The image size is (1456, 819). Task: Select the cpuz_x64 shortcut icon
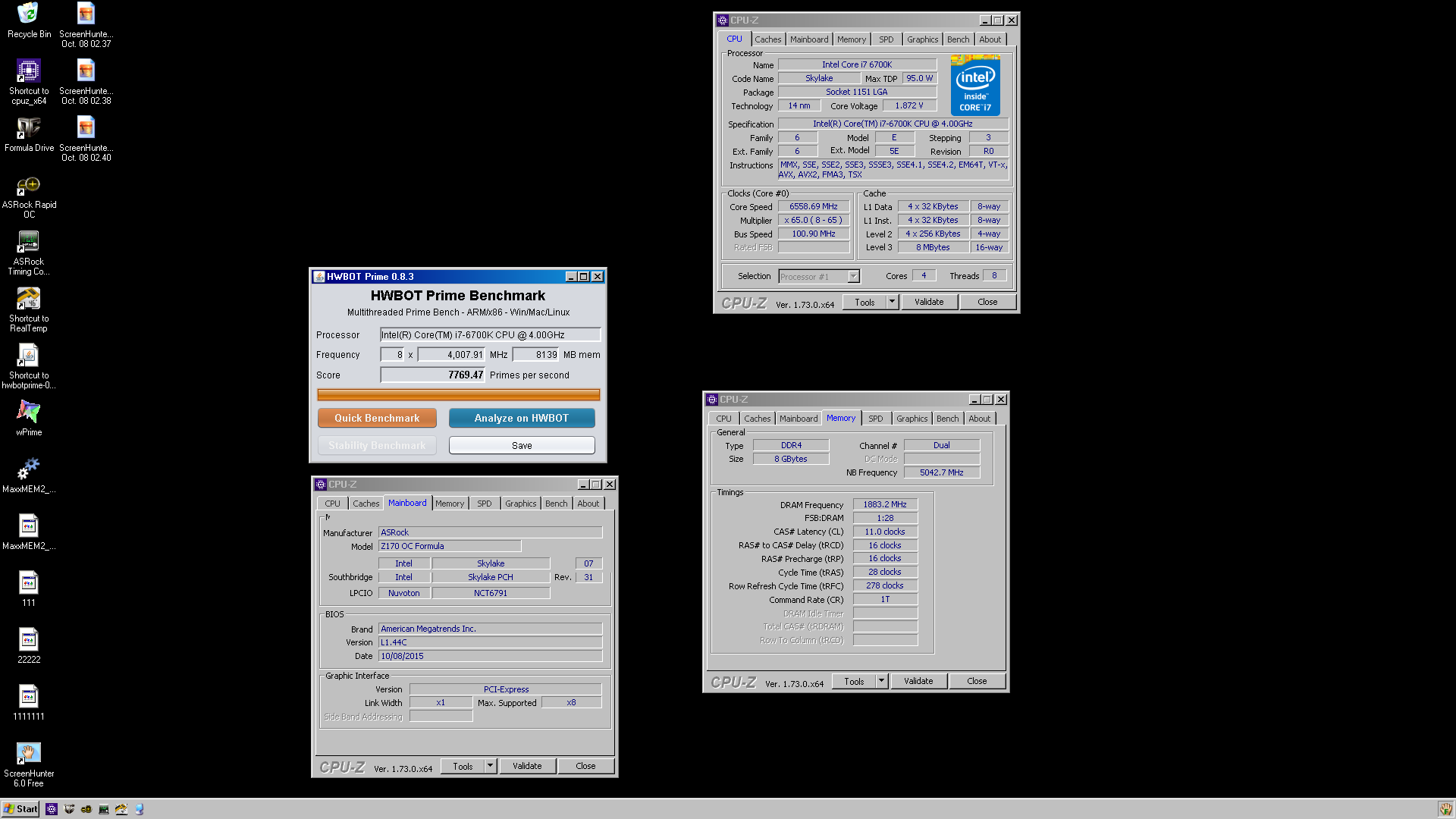coord(29,81)
